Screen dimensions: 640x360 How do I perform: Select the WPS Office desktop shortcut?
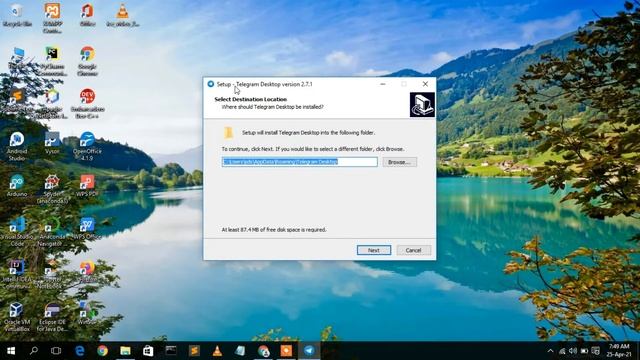[x=87, y=229]
